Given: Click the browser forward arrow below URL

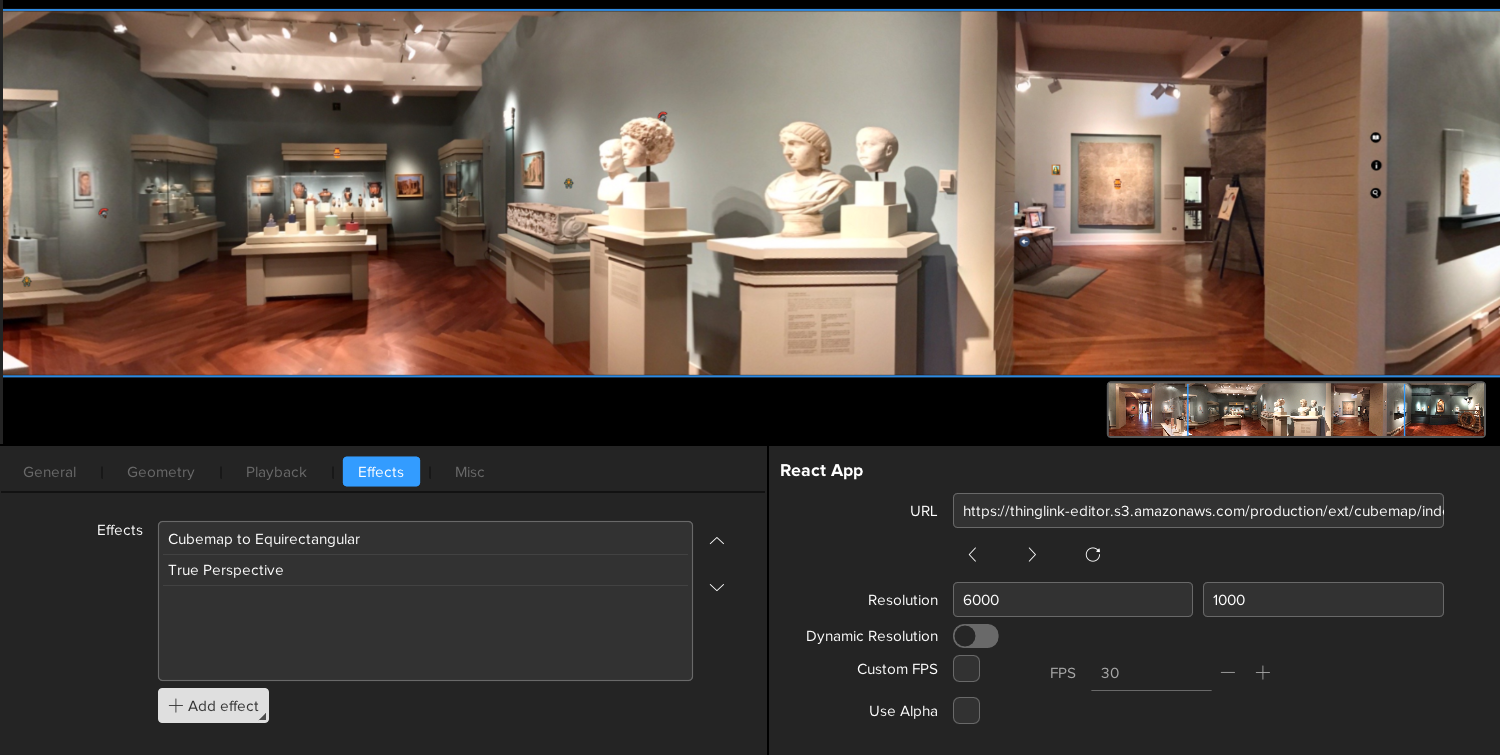Looking at the screenshot, I should (1032, 555).
